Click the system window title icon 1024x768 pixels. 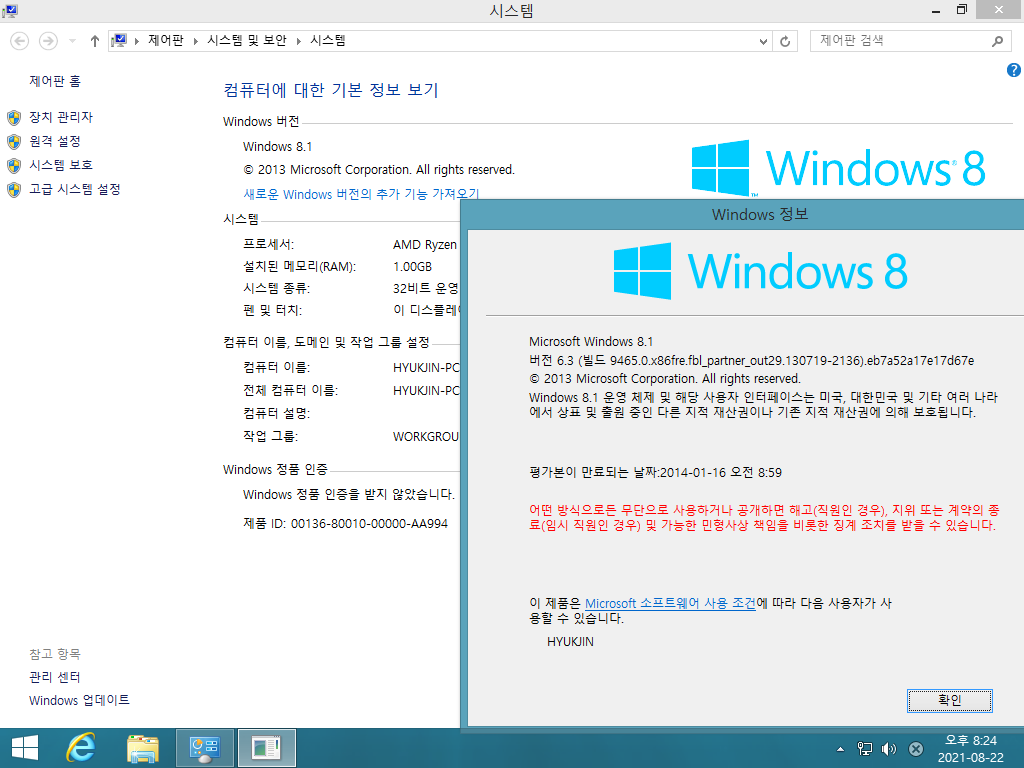pos(9,10)
